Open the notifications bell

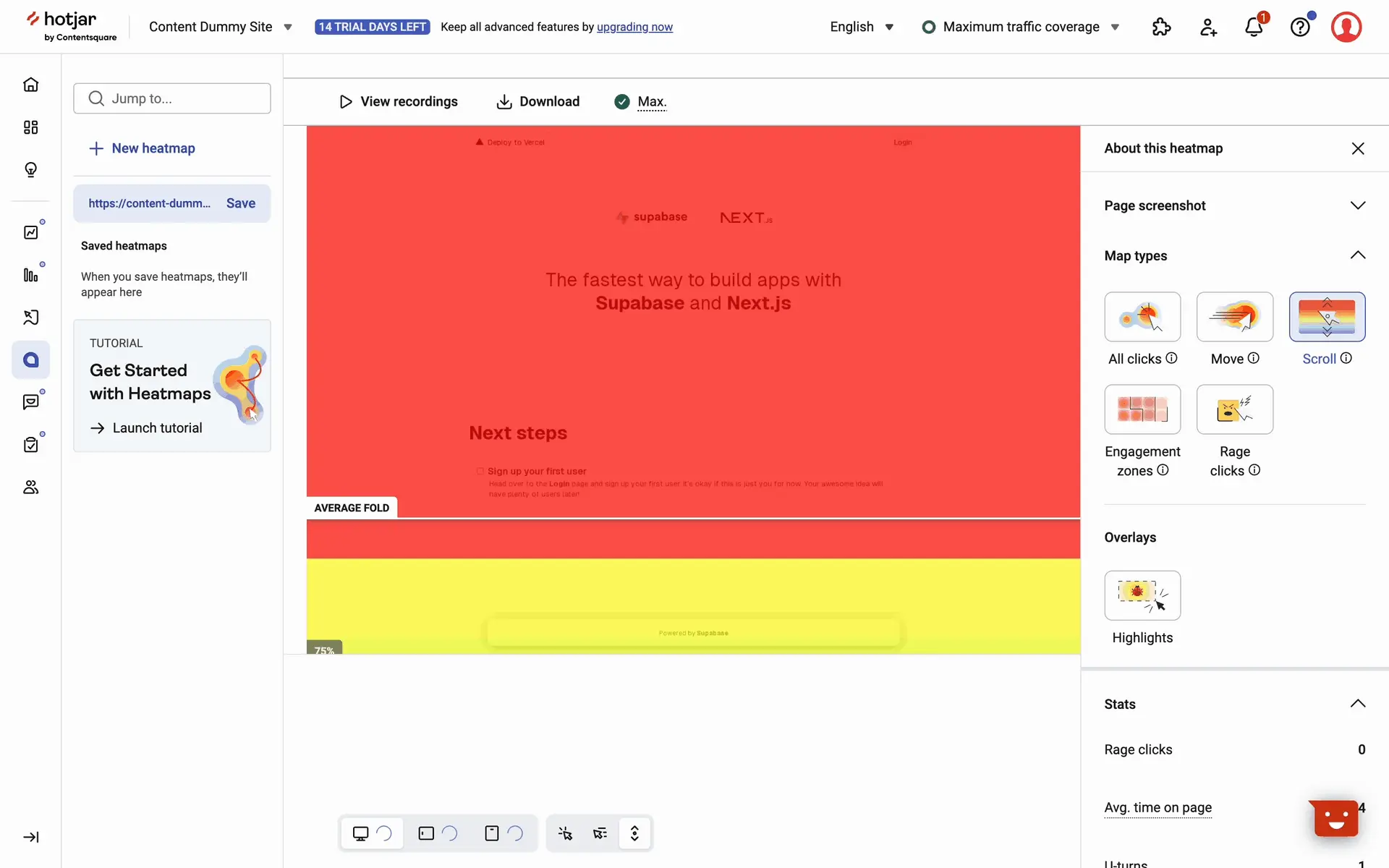click(x=1254, y=27)
